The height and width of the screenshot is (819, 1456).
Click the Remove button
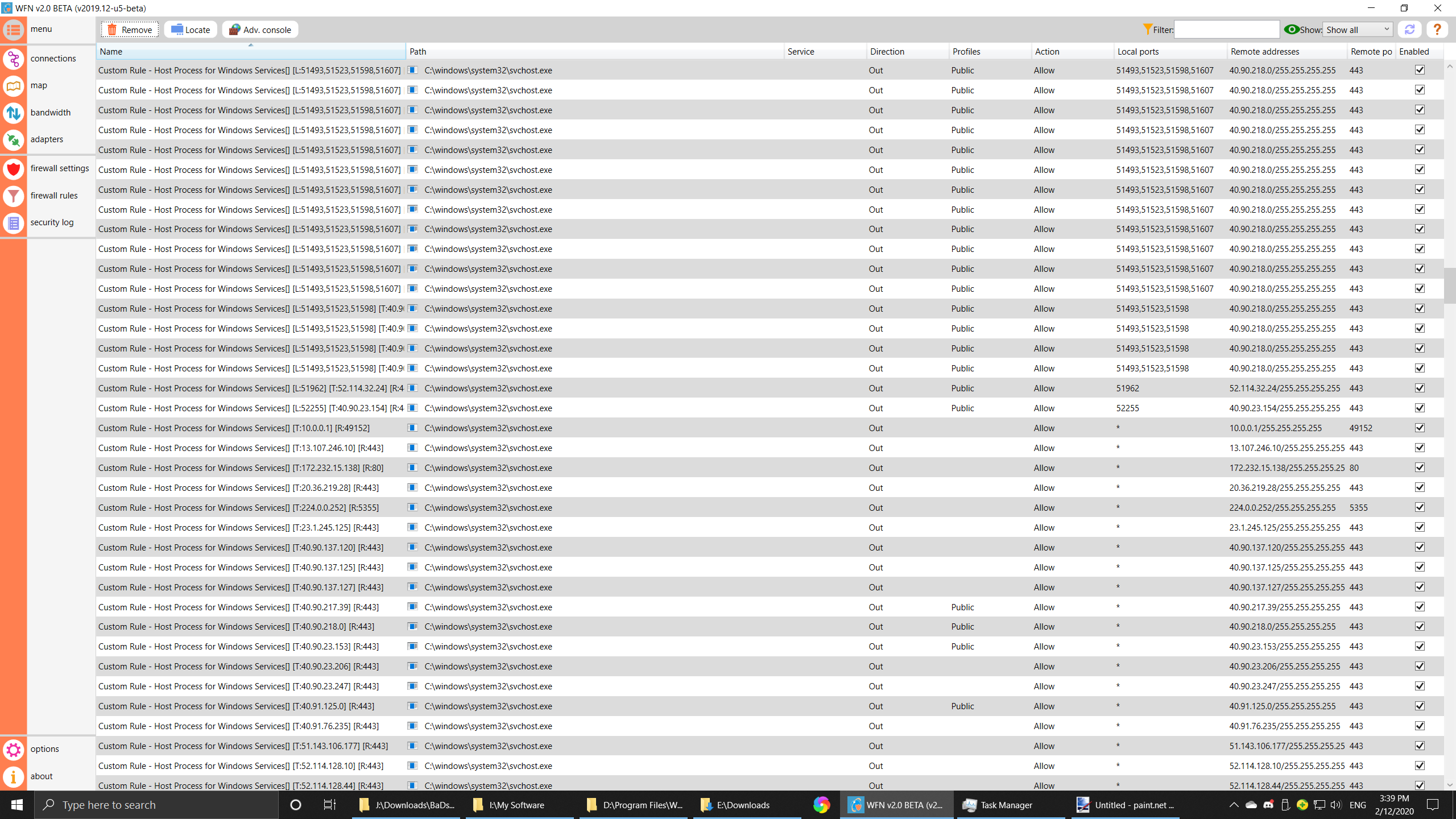point(130,30)
